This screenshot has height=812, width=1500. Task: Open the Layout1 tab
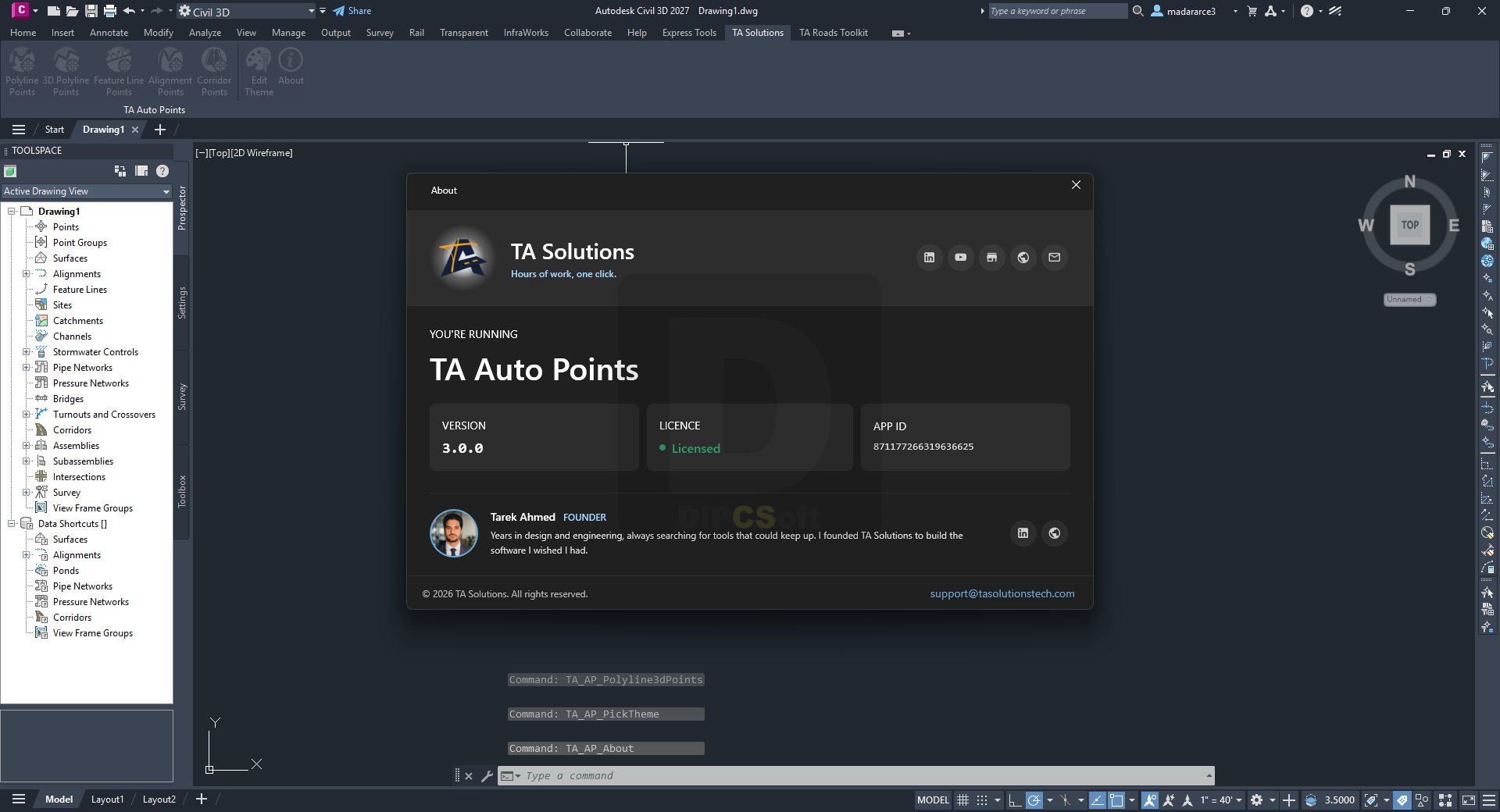click(x=107, y=800)
